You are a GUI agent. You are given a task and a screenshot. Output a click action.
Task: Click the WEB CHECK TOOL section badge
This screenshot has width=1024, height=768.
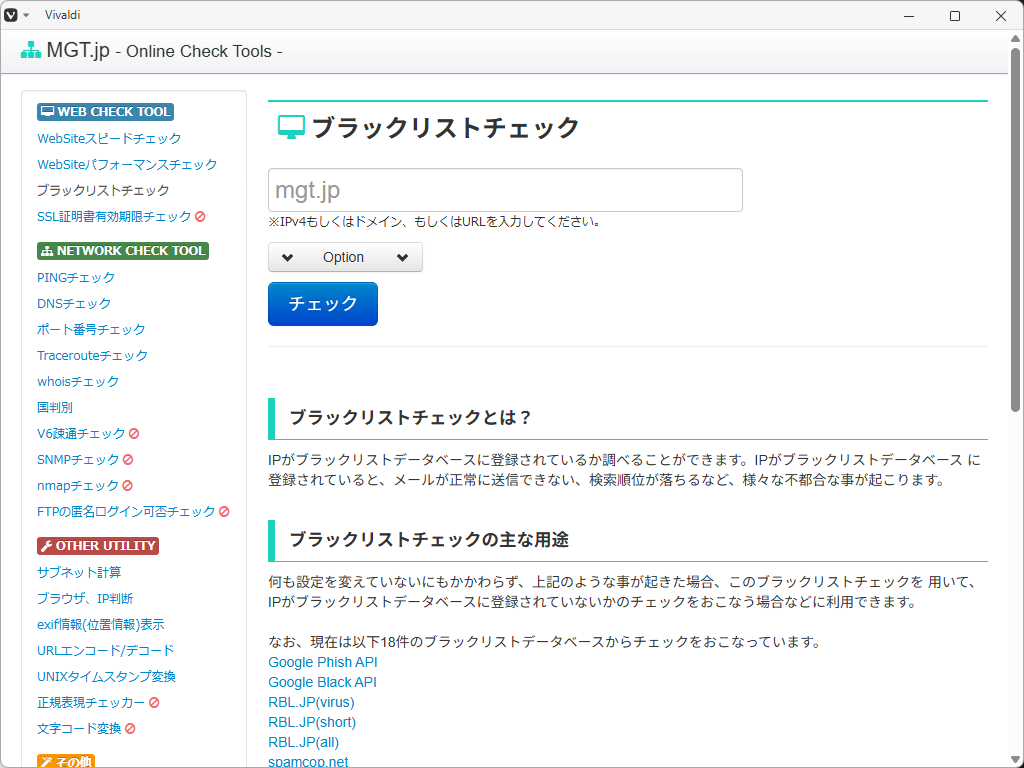[105, 112]
